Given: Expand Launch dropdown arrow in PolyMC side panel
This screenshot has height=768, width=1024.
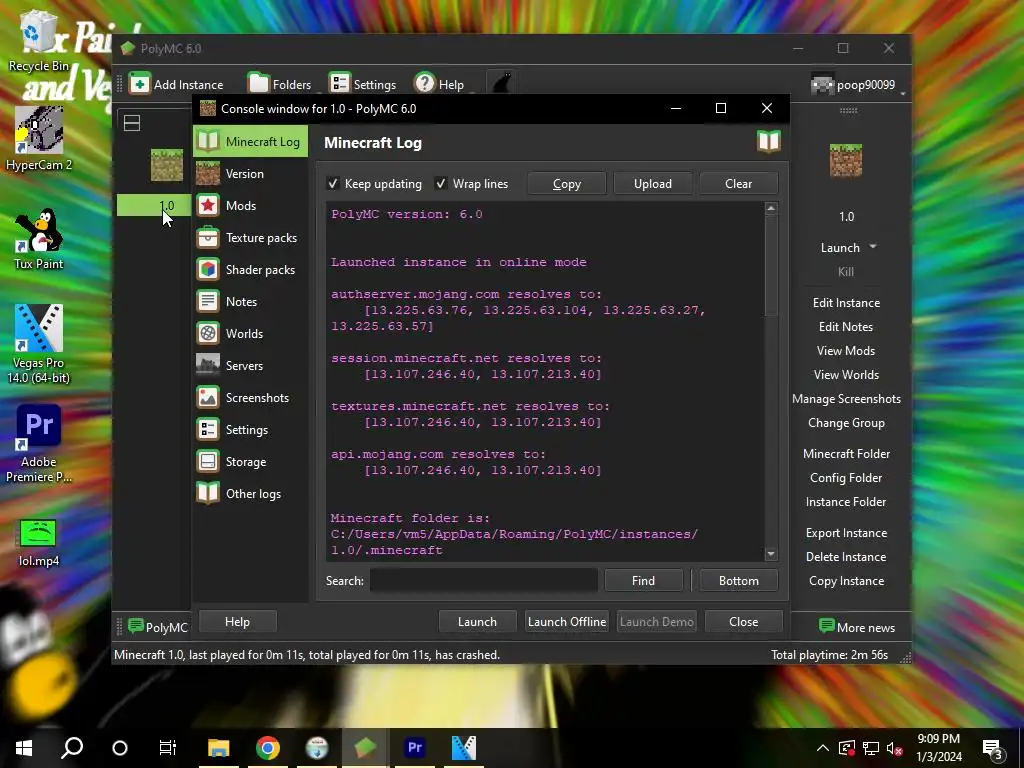Looking at the screenshot, I should [873, 247].
